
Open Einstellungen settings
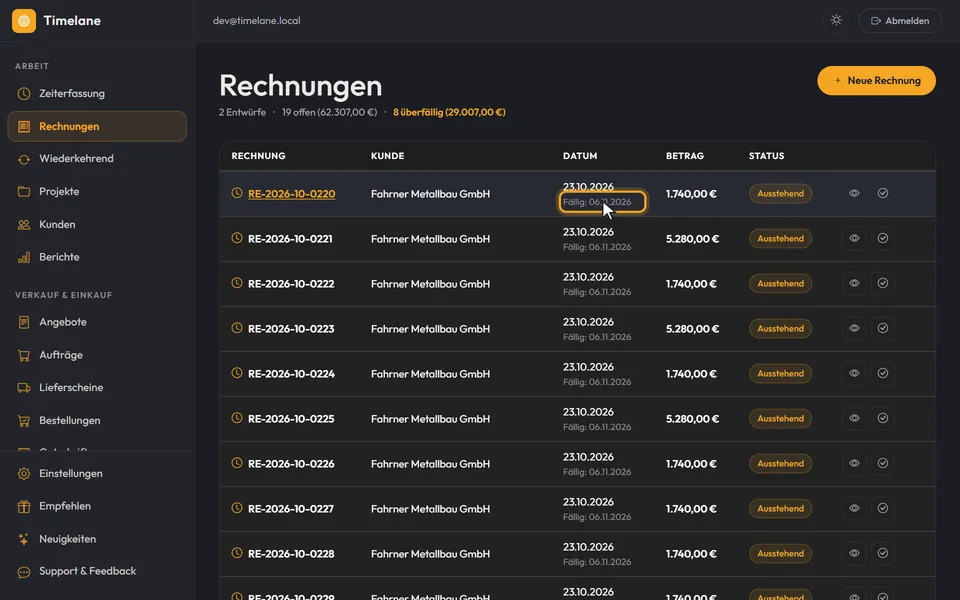97,473
